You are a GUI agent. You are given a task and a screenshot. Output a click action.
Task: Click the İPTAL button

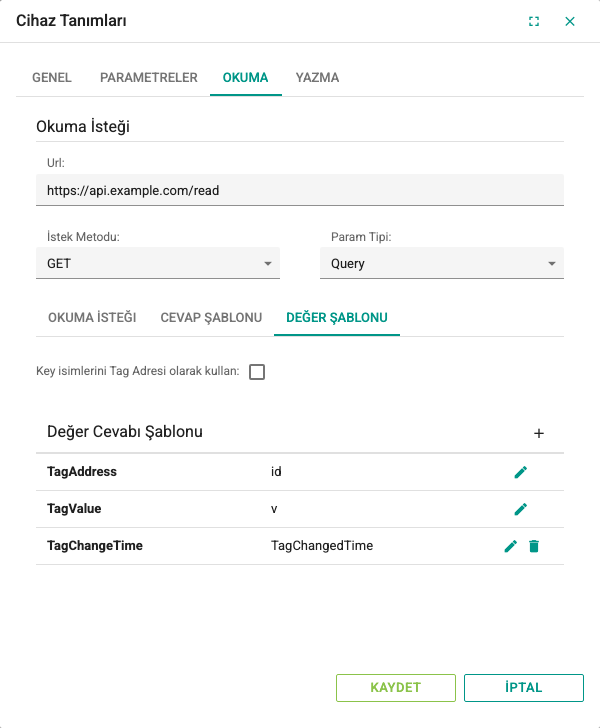523,688
